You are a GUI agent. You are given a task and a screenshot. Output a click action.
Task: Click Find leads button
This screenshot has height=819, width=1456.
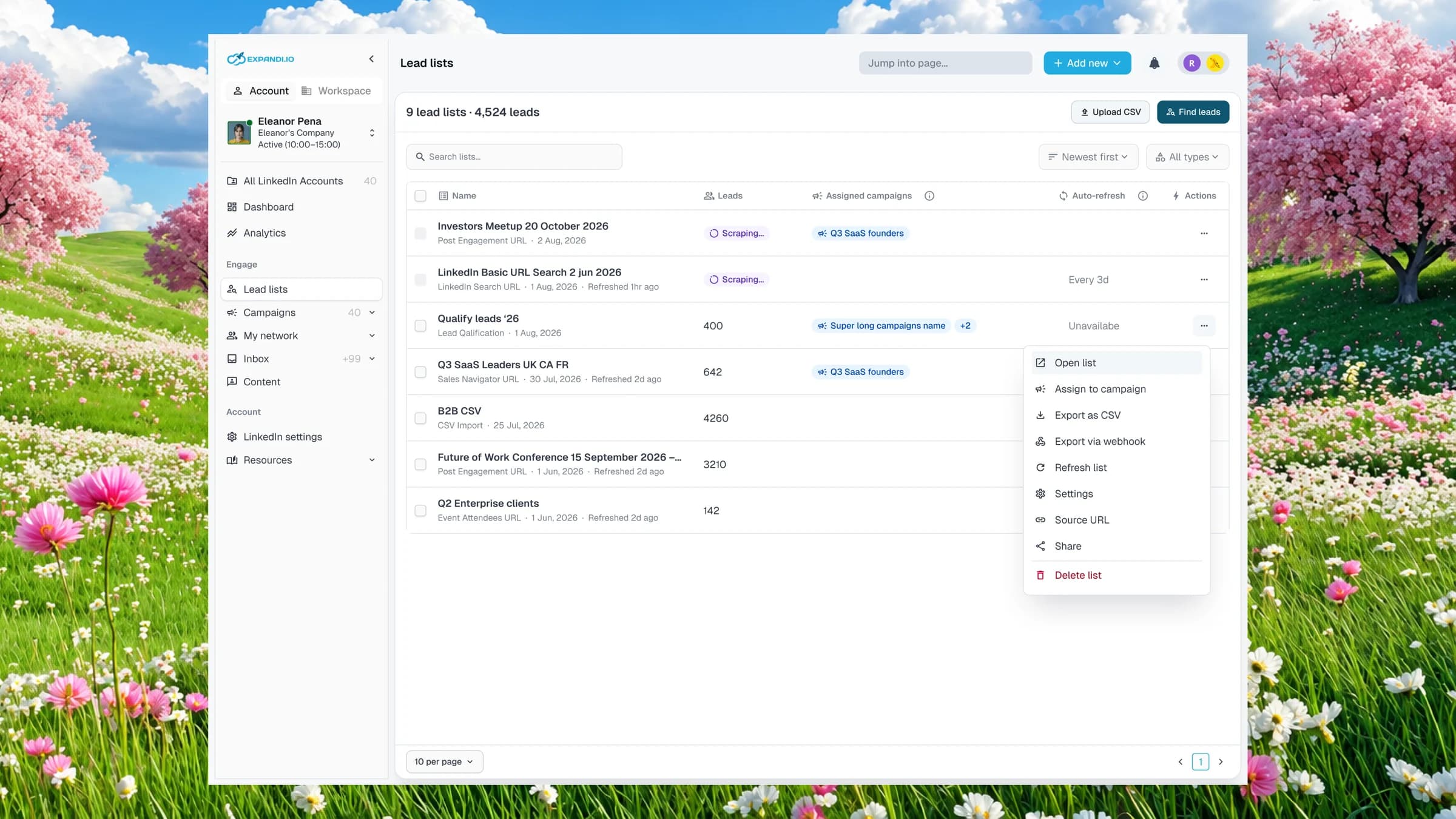pos(1193,112)
